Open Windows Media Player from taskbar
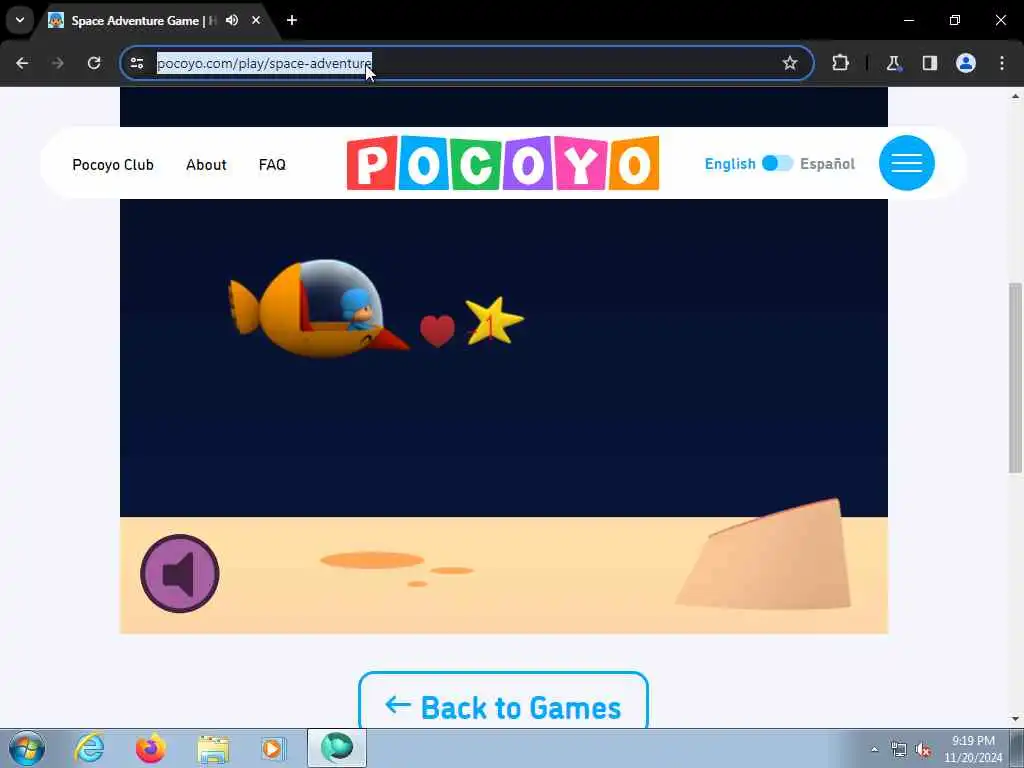 pyautogui.click(x=273, y=748)
